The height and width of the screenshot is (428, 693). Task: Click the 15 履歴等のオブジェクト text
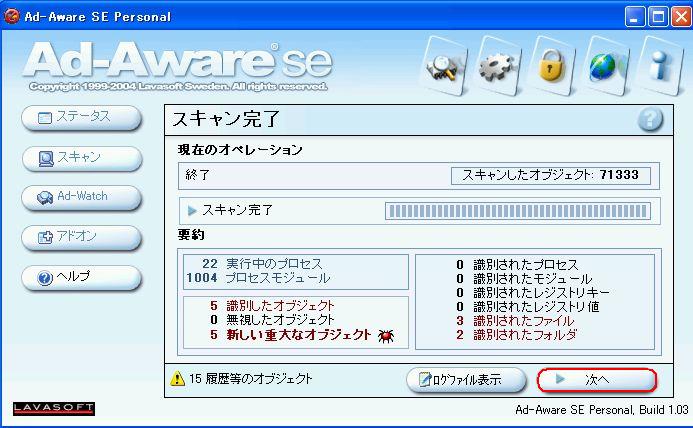click(x=251, y=379)
